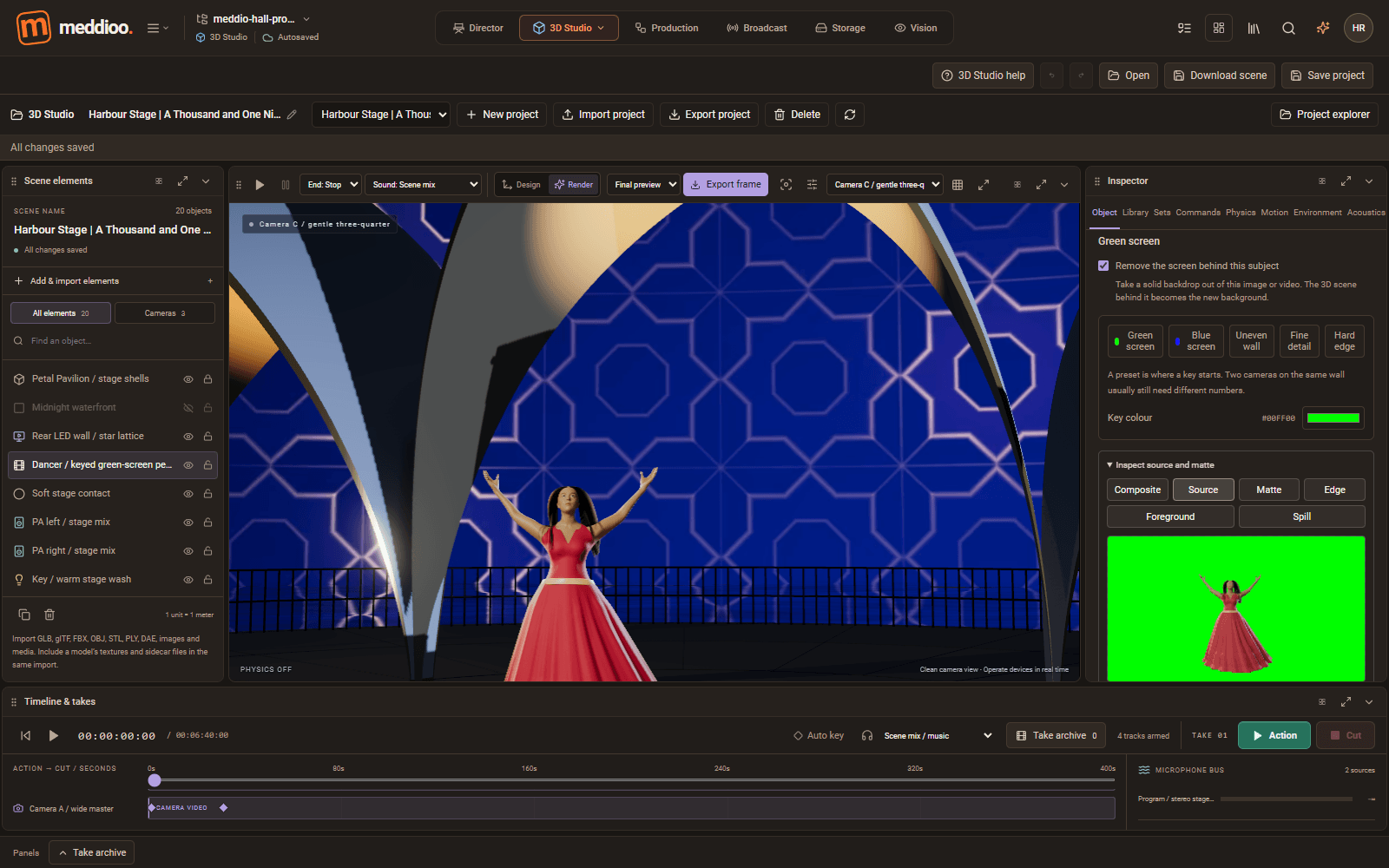Click the refresh project icon
This screenshot has width=1389, height=868.
(850, 115)
